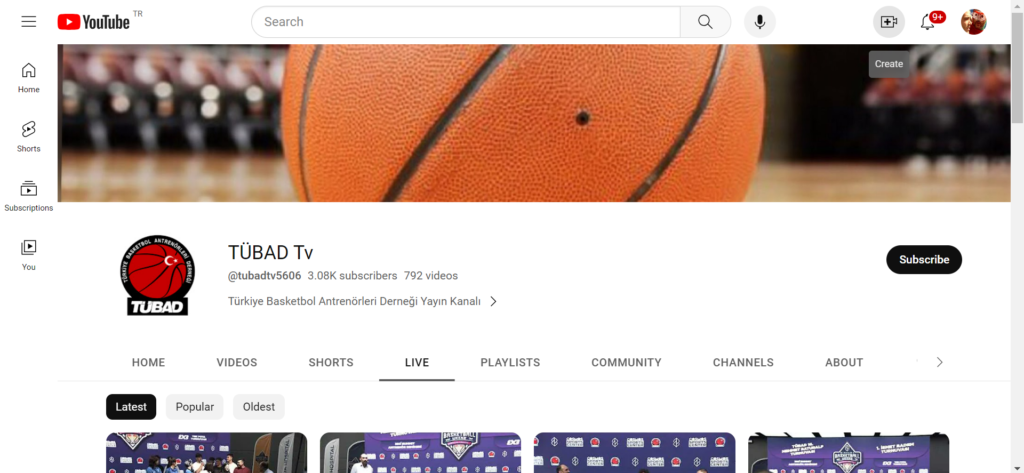
Task: Filter by Oldest chip
Action: [259, 406]
